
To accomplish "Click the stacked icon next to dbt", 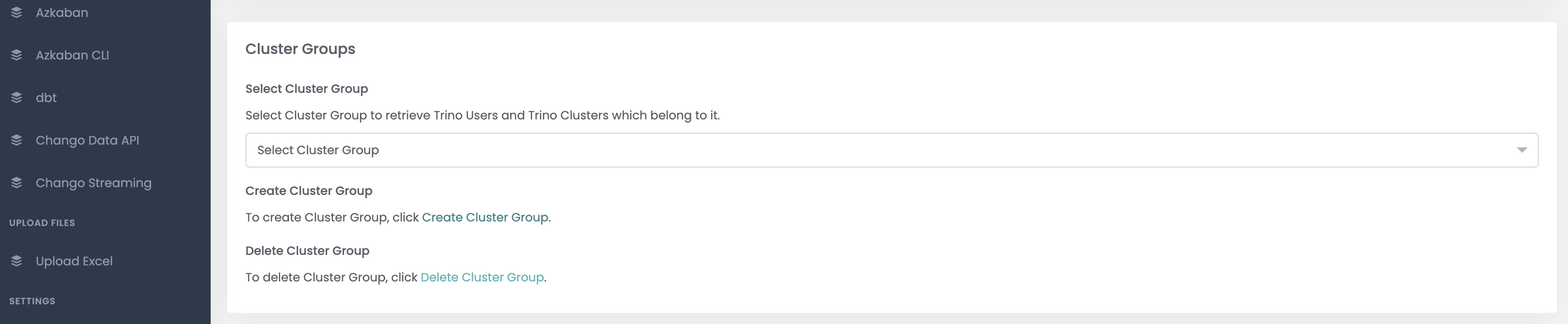I will coord(16,97).
